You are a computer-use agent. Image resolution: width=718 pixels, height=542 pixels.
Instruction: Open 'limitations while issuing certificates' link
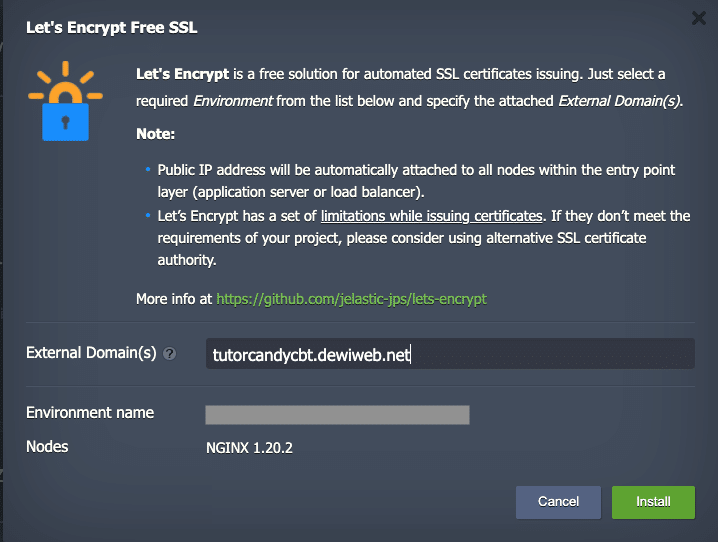coord(431,216)
